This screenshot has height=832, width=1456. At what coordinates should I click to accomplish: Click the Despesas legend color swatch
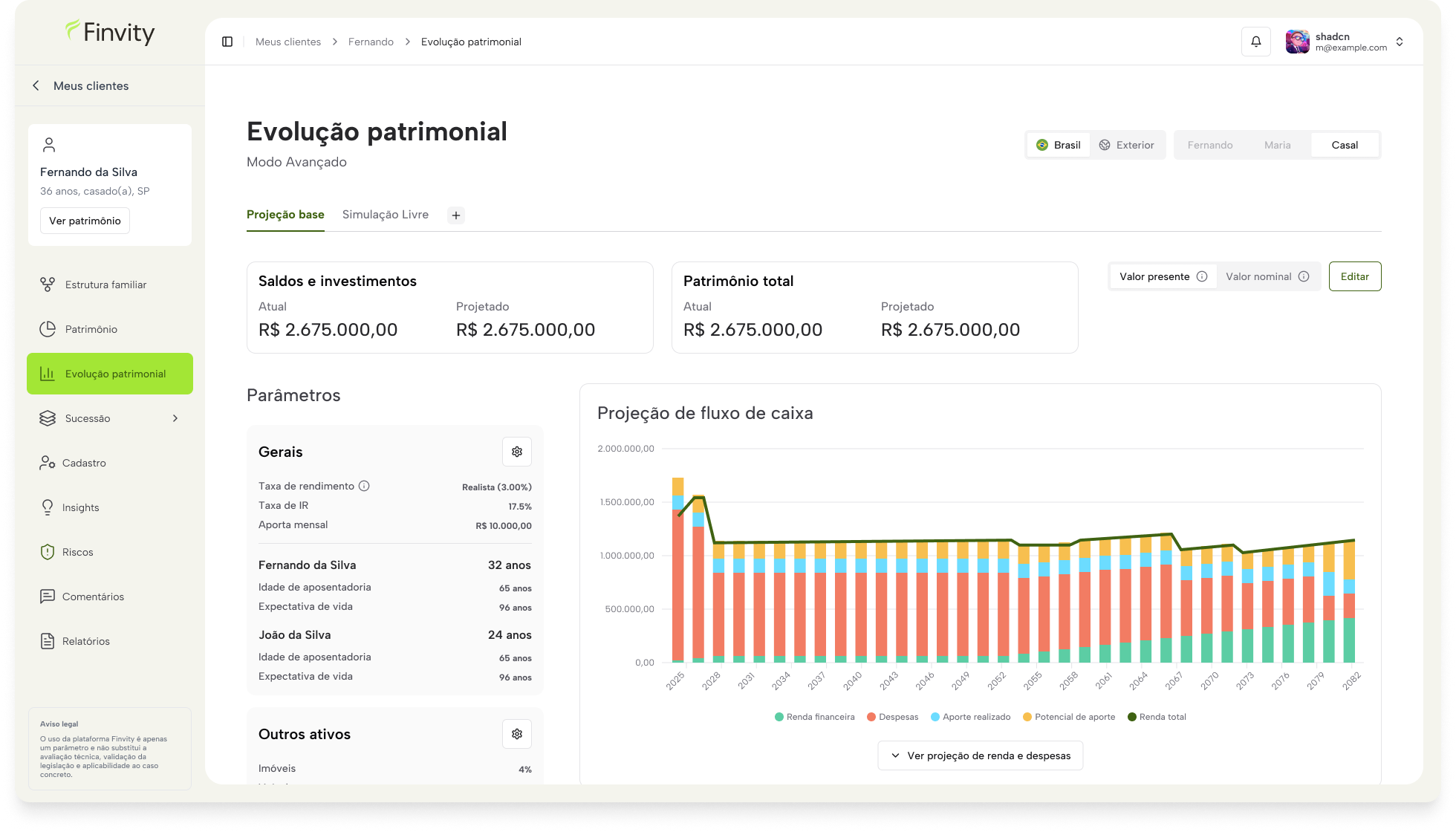[871, 717]
